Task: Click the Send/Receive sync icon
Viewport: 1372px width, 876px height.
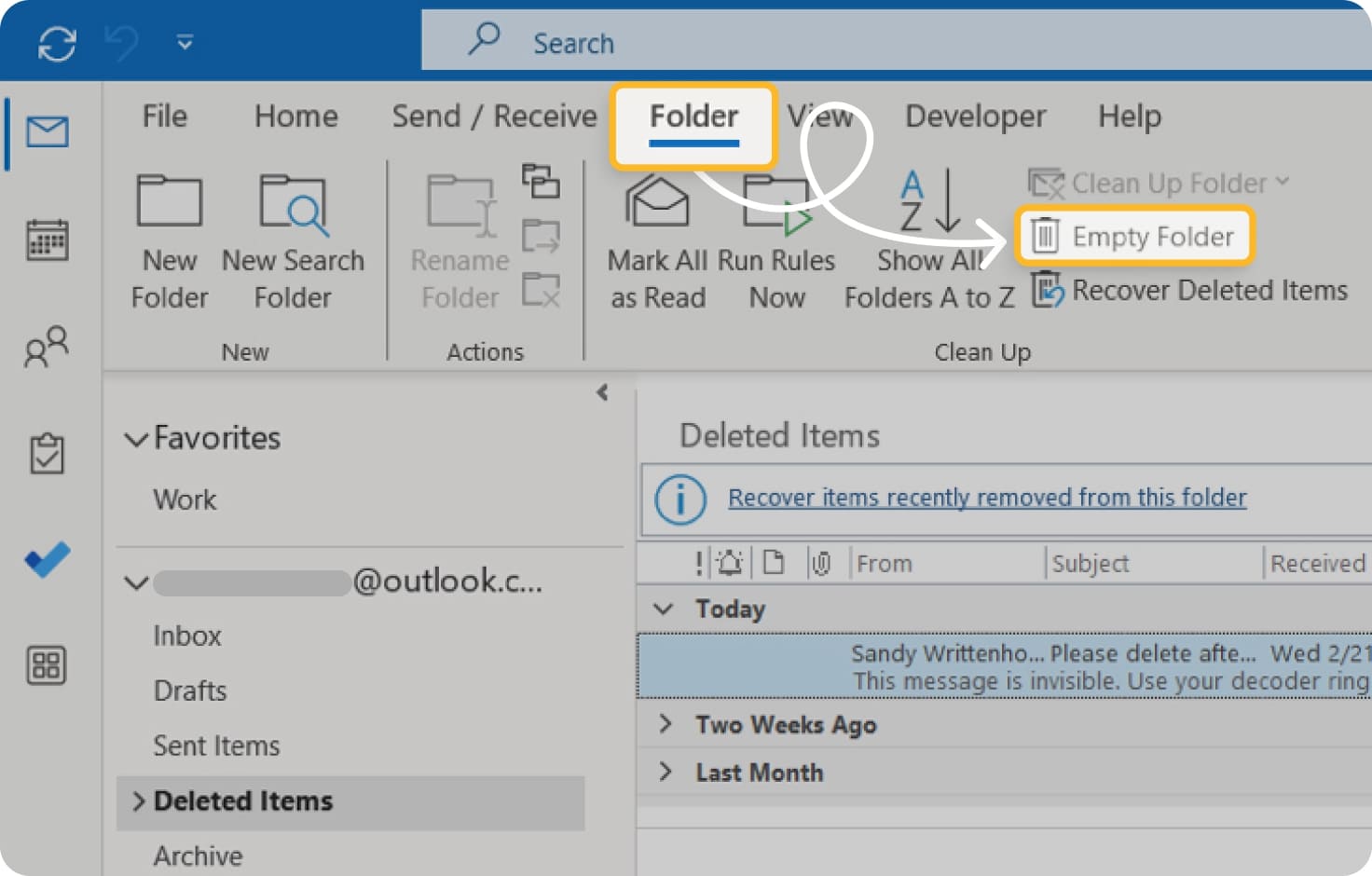Action: (x=57, y=44)
